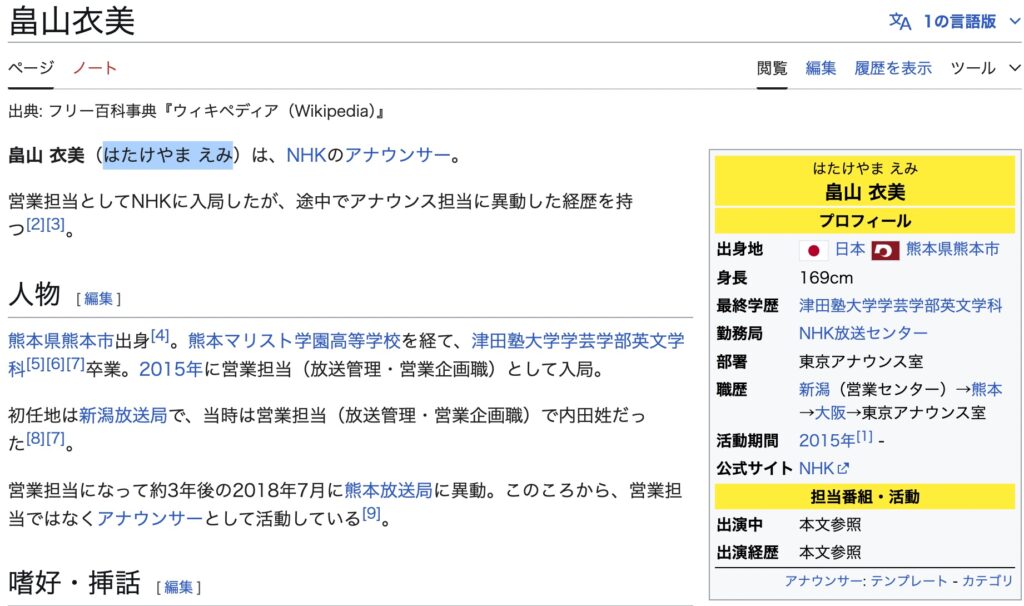Follow the NHK link in intro sentence
The height and width of the screenshot is (606, 1024).
coord(306,155)
